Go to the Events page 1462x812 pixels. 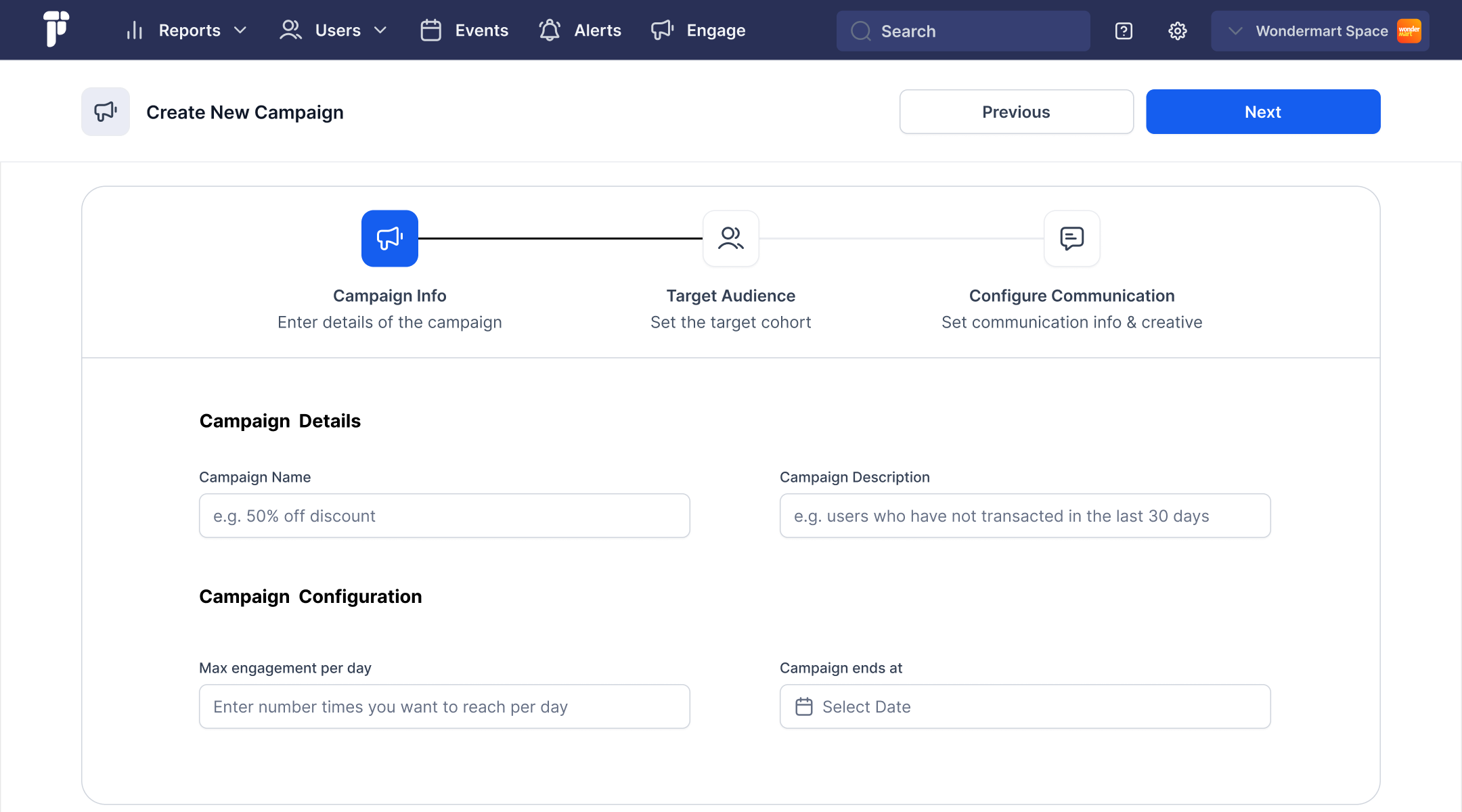click(464, 30)
